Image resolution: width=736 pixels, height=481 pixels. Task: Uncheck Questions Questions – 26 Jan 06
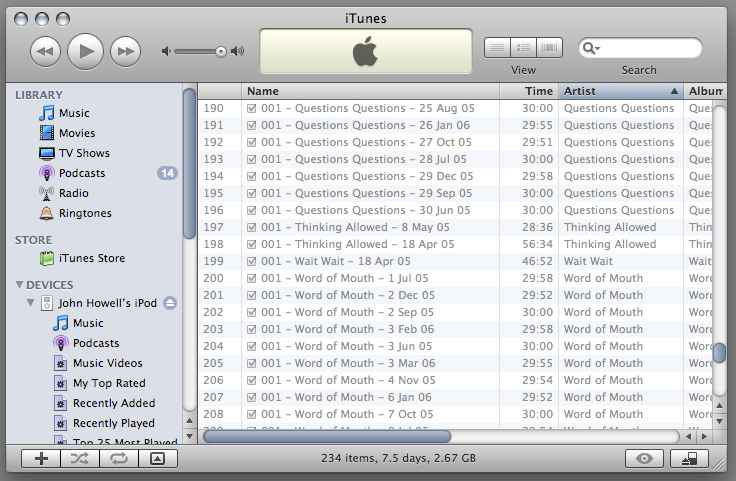(252, 125)
